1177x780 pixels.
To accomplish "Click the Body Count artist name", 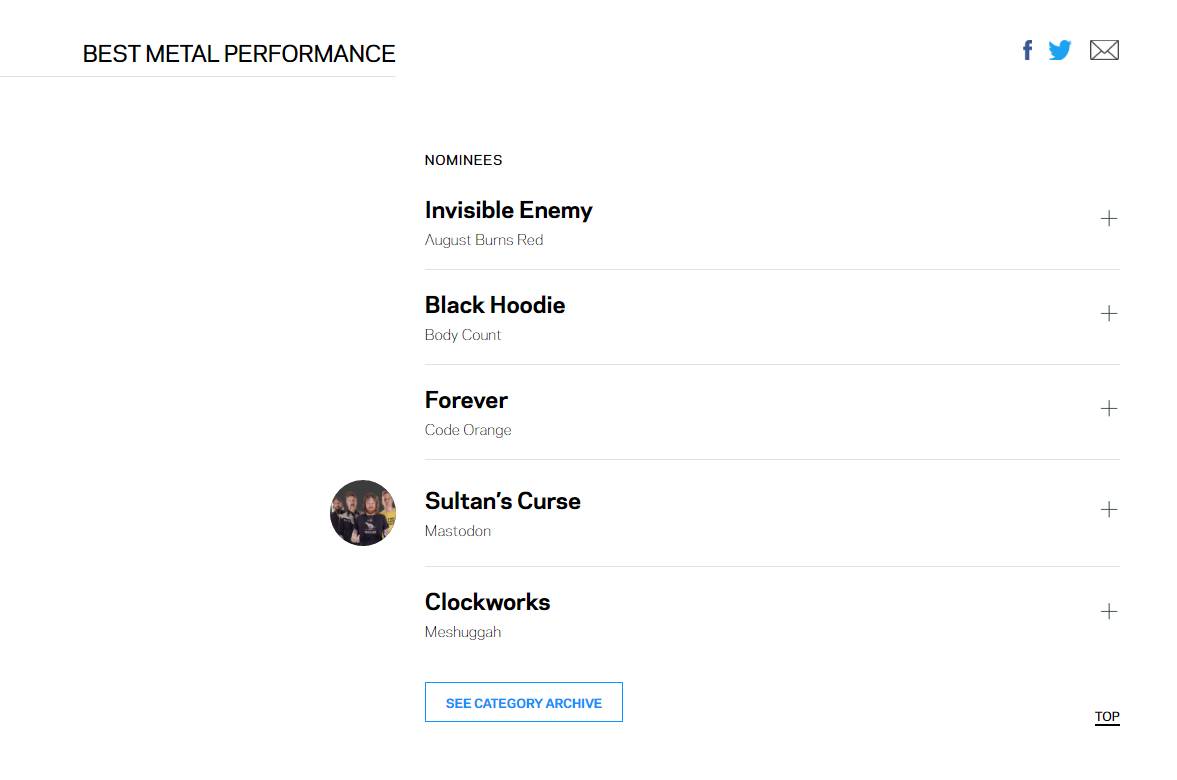I will pos(462,335).
